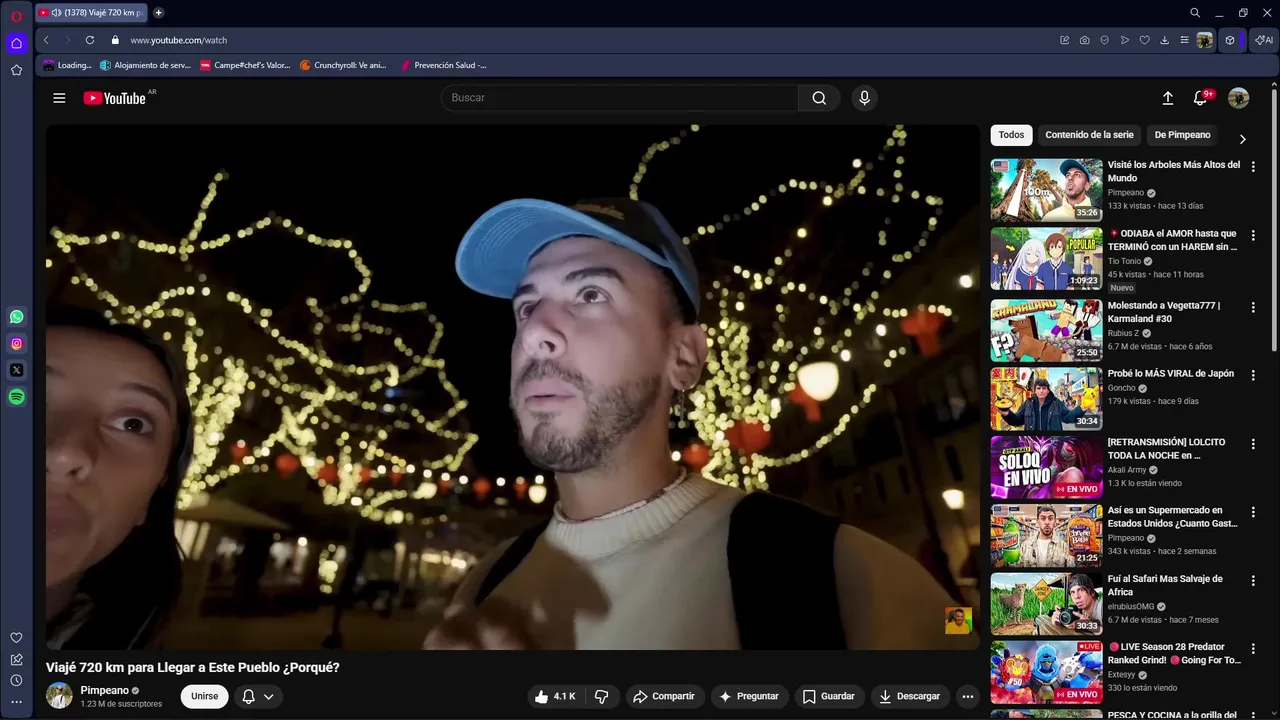Click the YouTube search magnifier button
The width and height of the screenshot is (1280, 720).
[x=819, y=98]
